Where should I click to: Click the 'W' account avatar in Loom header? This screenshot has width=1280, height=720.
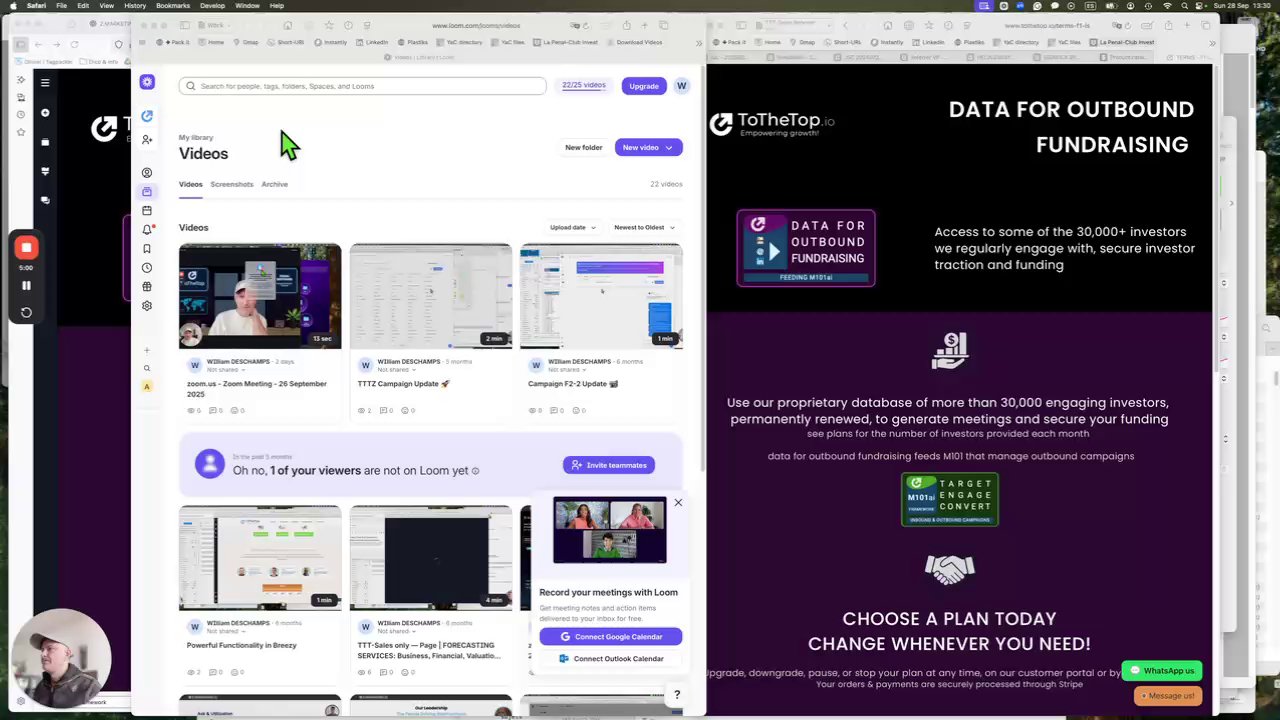[682, 86]
